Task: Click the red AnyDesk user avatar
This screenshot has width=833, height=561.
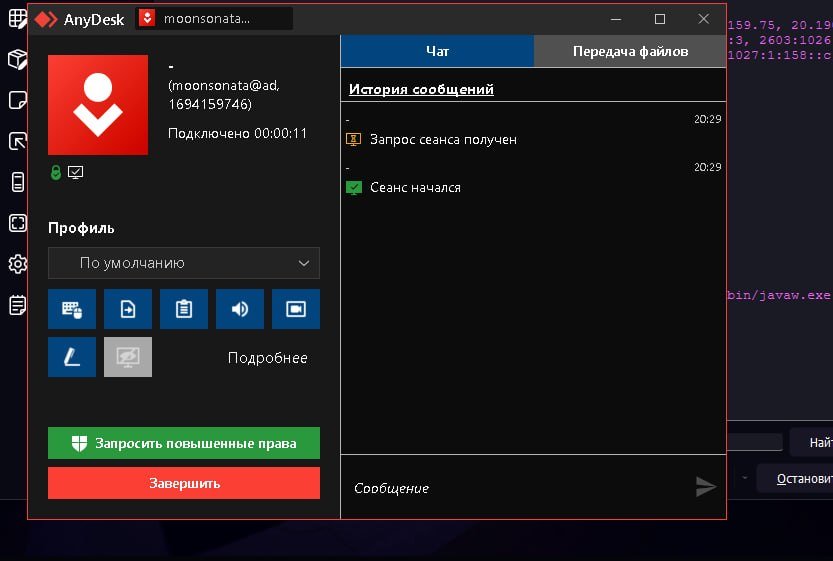Action: (x=98, y=105)
